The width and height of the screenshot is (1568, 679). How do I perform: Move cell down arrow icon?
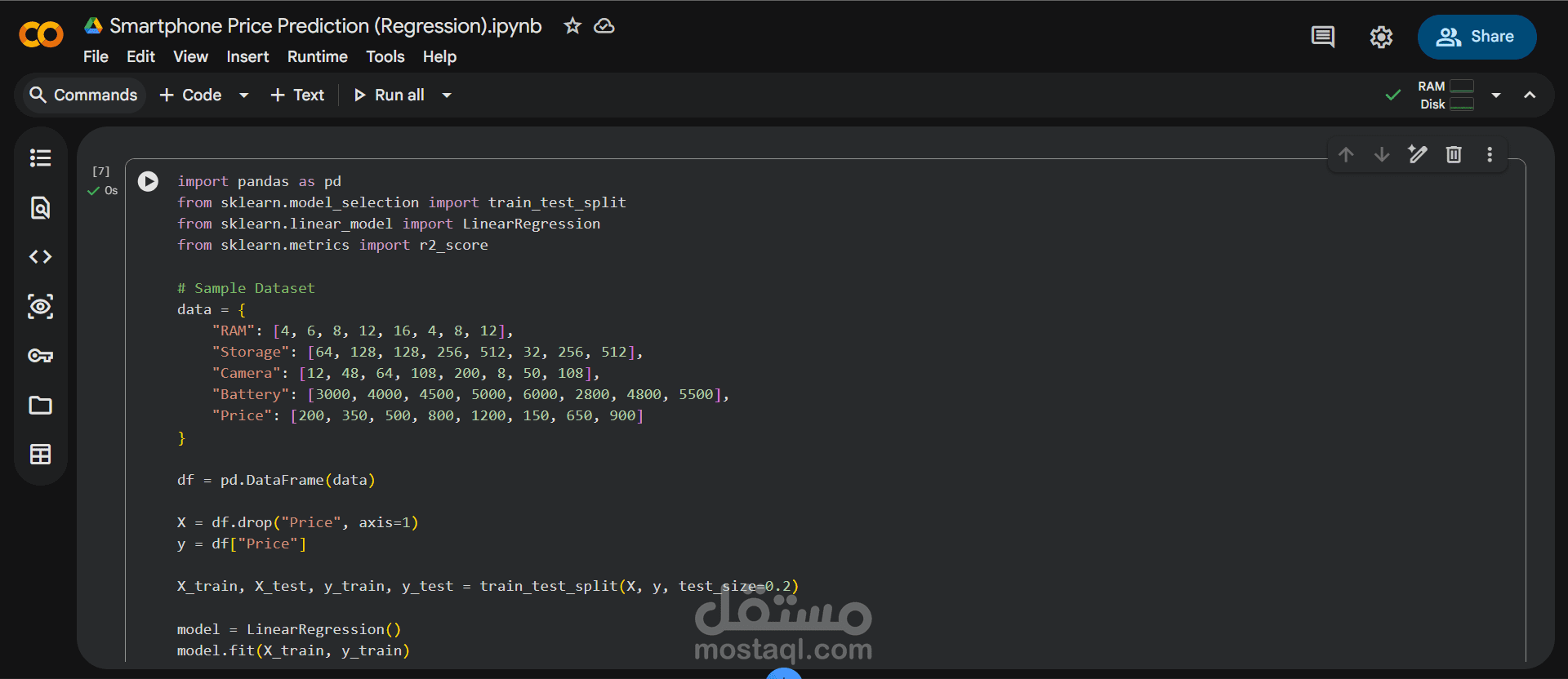[1382, 154]
